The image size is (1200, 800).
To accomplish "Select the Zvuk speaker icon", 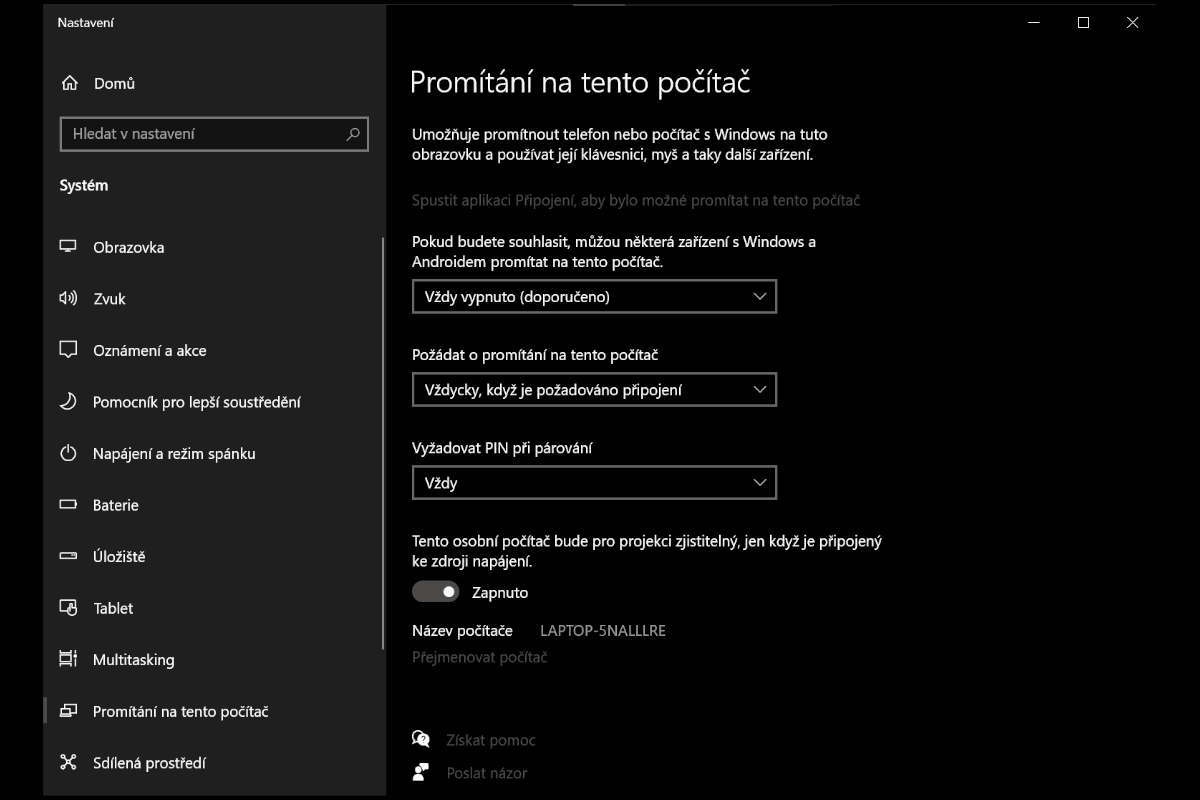I will point(68,298).
